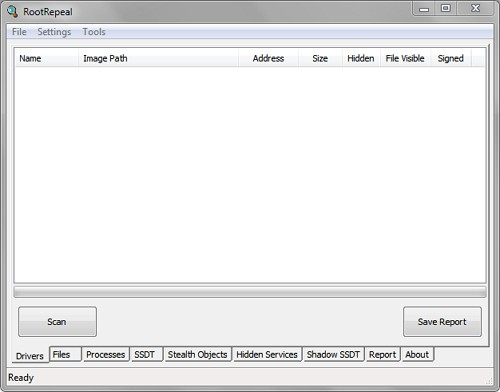The height and width of the screenshot is (392, 500).
Task: Sort list by Size column header
Action: [320, 58]
